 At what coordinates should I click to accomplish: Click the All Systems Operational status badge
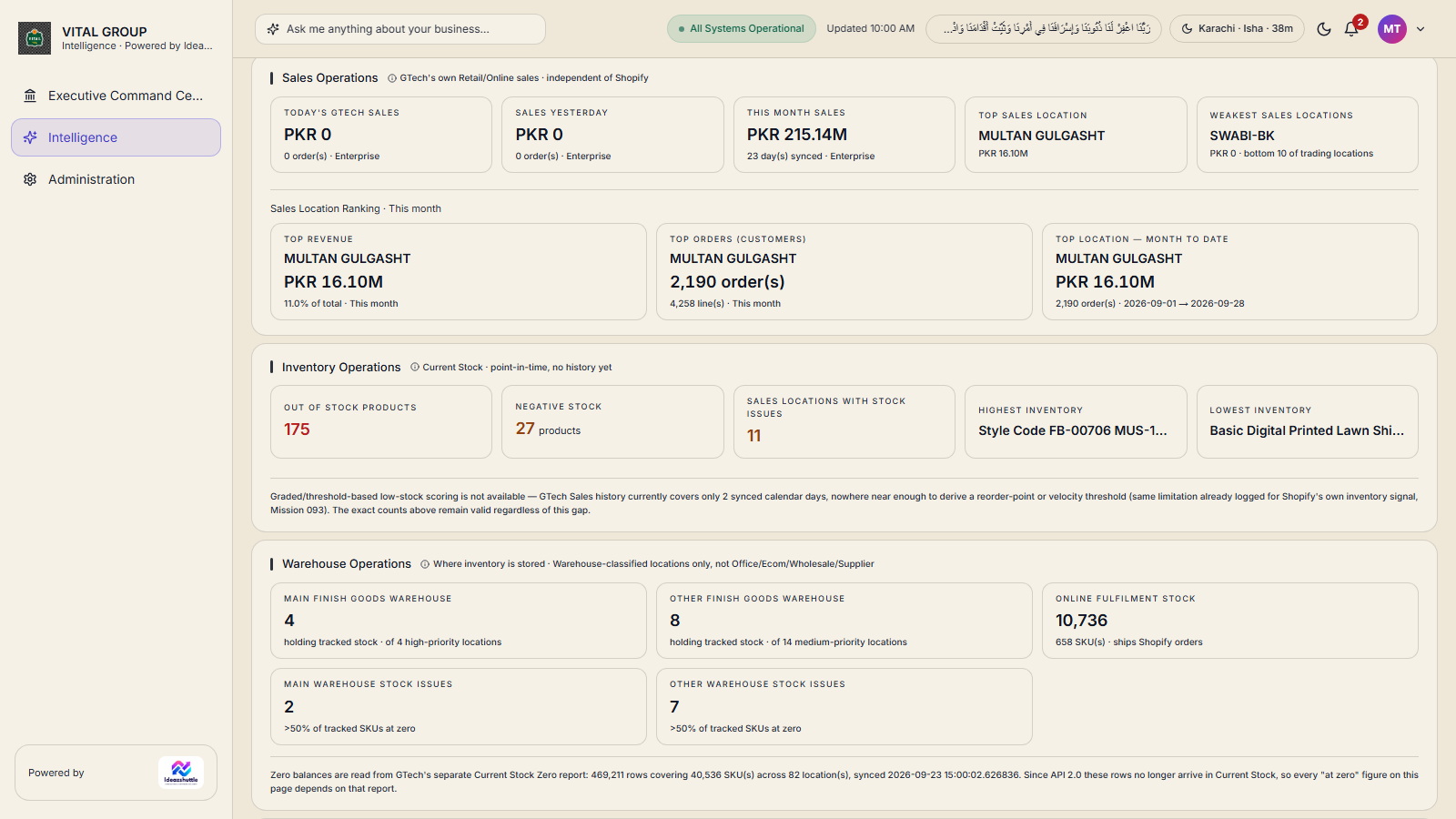[x=742, y=28]
